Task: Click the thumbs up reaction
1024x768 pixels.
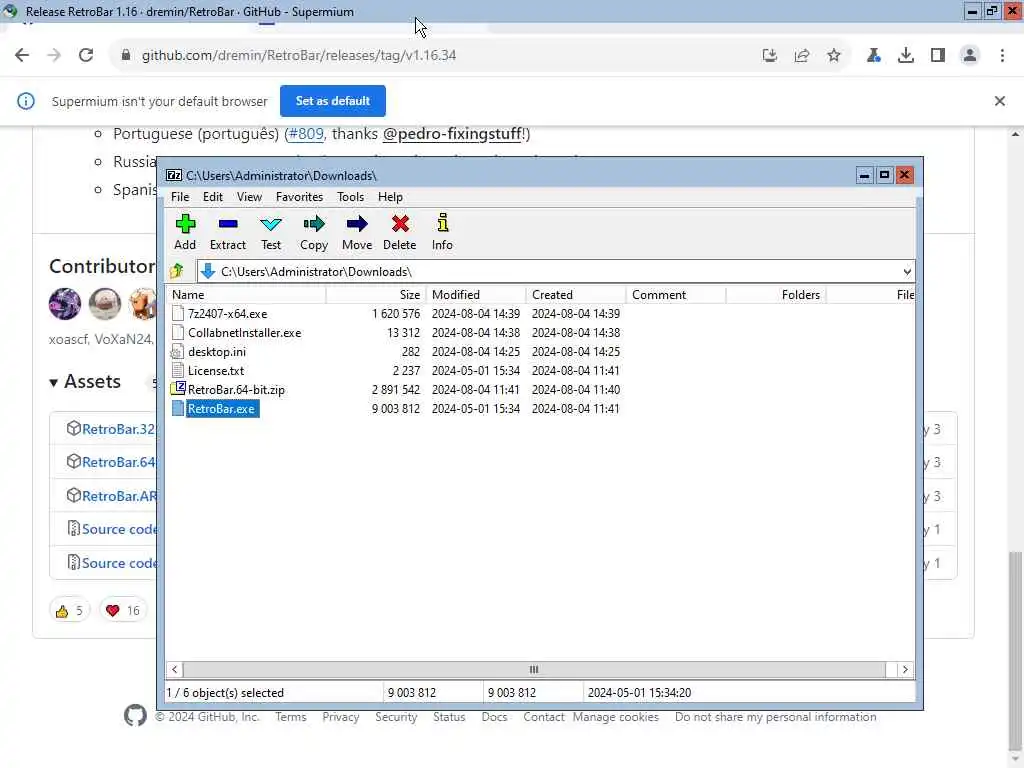Action: 70,611
